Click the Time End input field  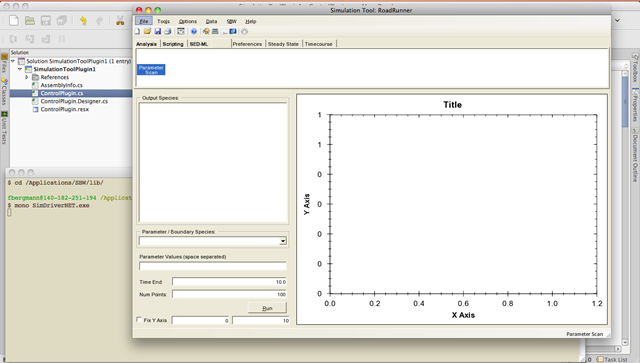pos(229,282)
